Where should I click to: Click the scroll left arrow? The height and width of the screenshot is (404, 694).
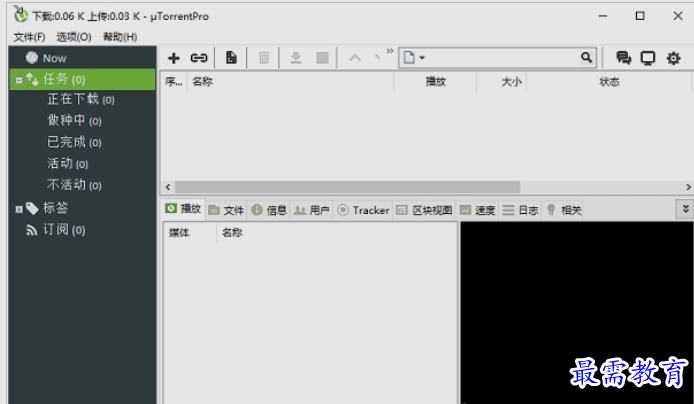tap(168, 187)
